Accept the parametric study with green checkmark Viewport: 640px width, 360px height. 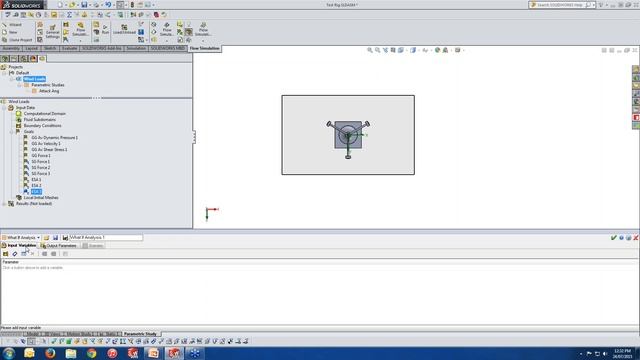click(x=613, y=238)
